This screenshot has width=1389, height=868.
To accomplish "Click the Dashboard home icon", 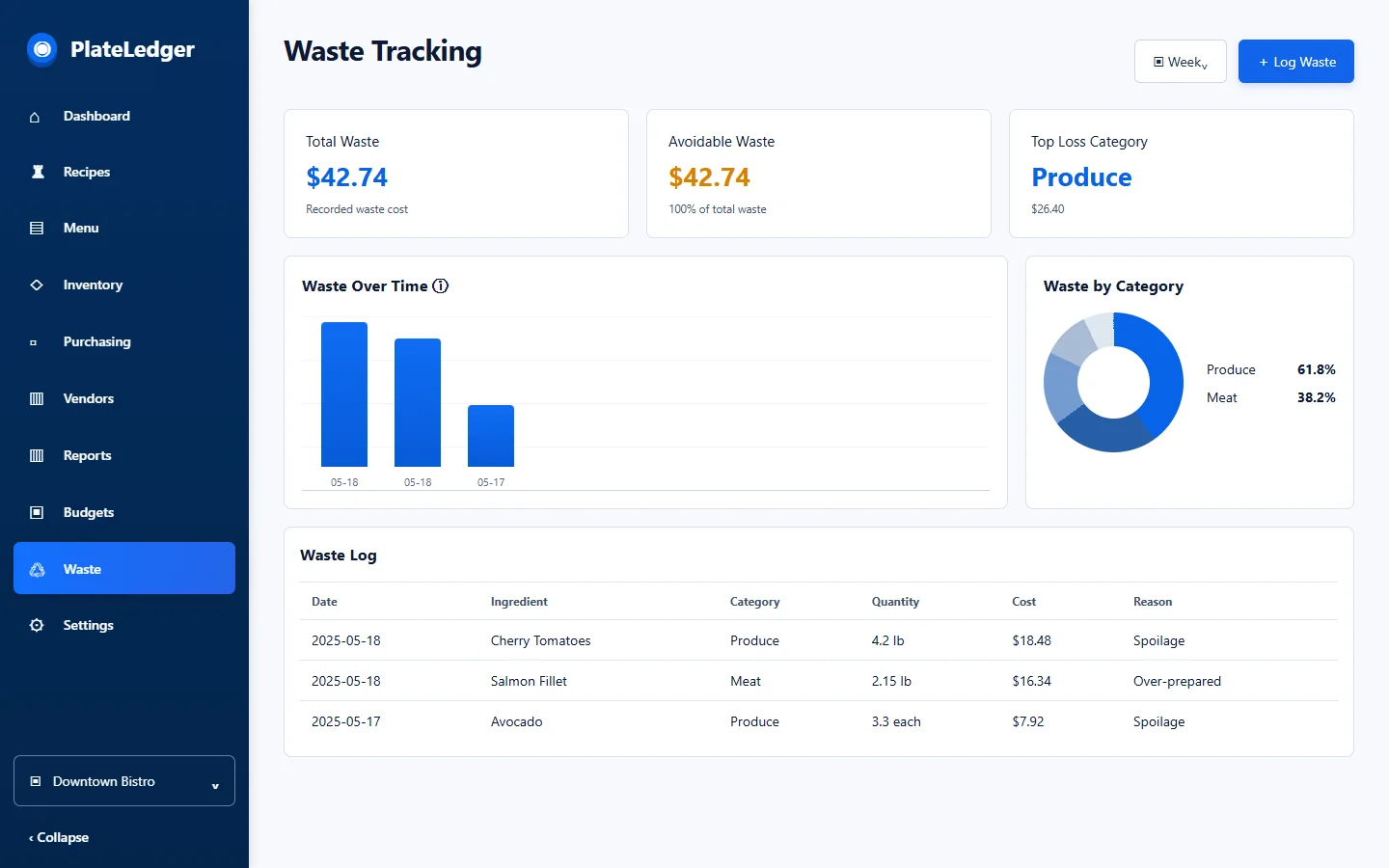I will [36, 117].
